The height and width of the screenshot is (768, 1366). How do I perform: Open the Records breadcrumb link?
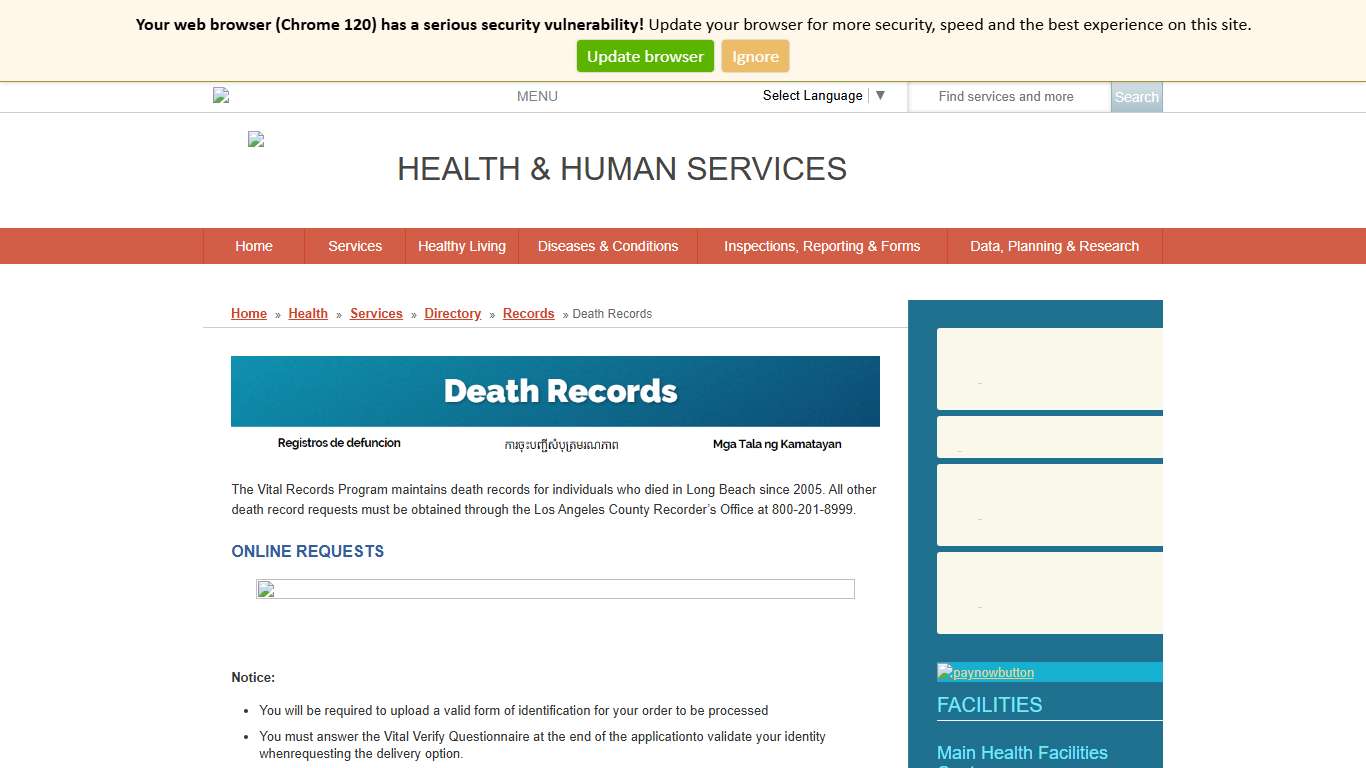[528, 313]
